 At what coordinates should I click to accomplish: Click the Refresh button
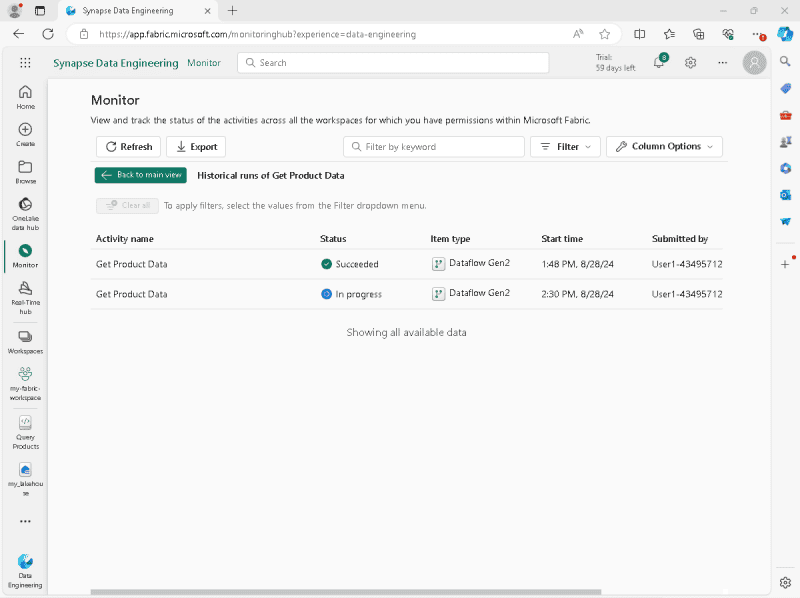128,147
